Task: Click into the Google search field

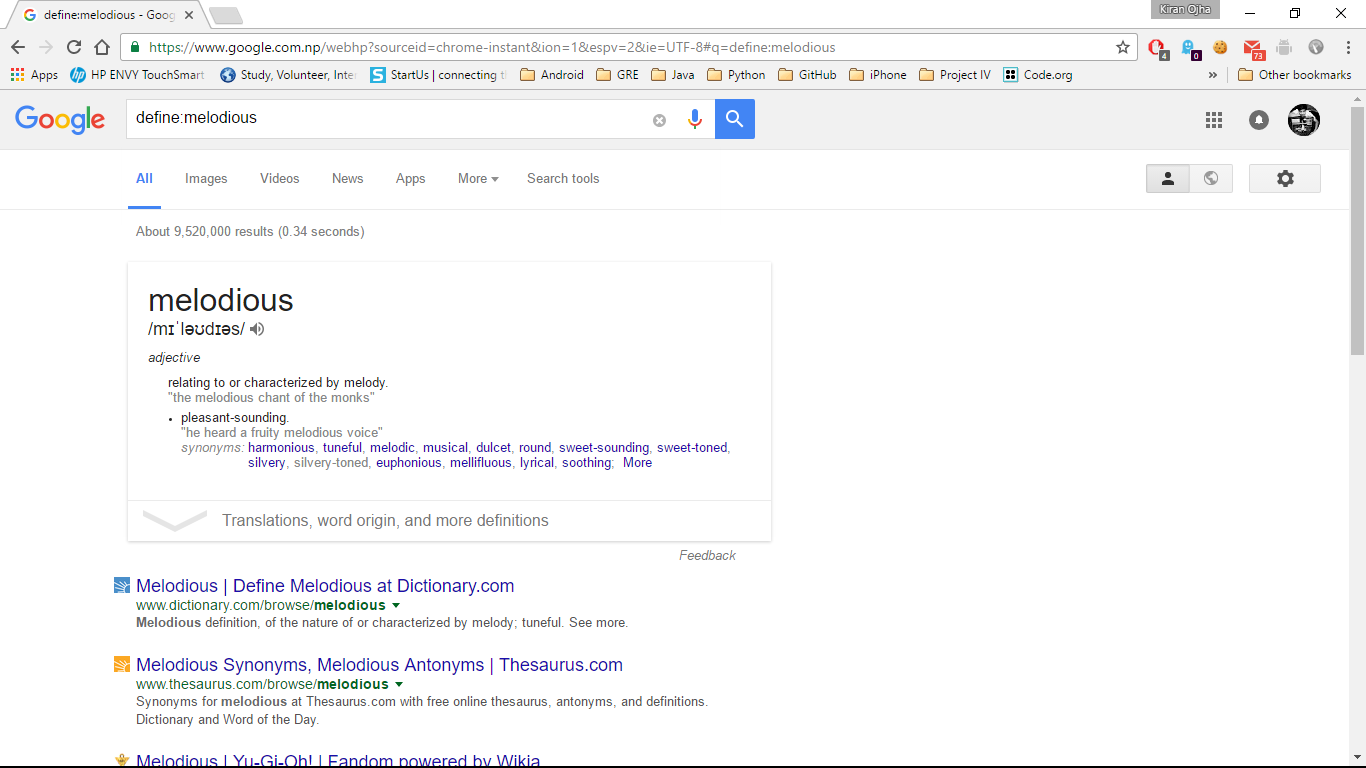Action: 390,118
